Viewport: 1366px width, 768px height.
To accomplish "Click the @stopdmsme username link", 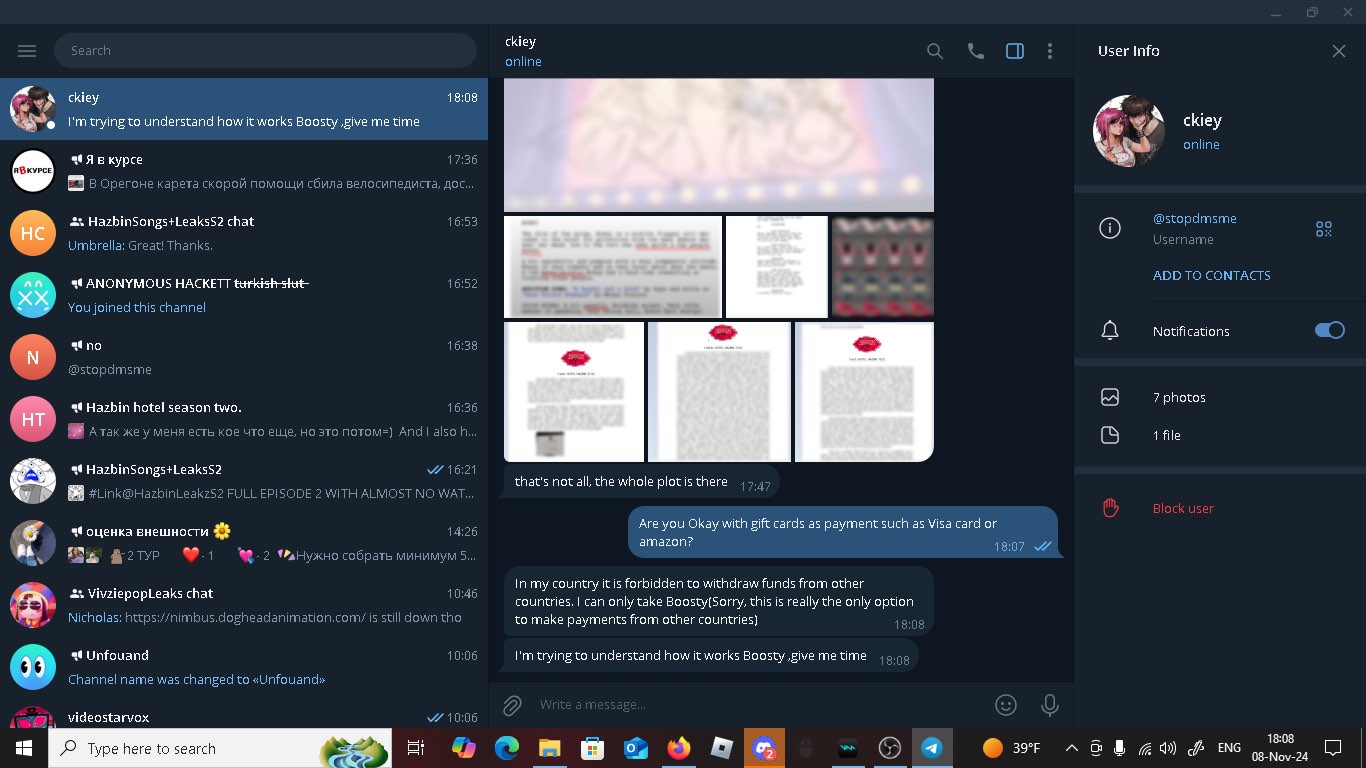I will point(1194,218).
